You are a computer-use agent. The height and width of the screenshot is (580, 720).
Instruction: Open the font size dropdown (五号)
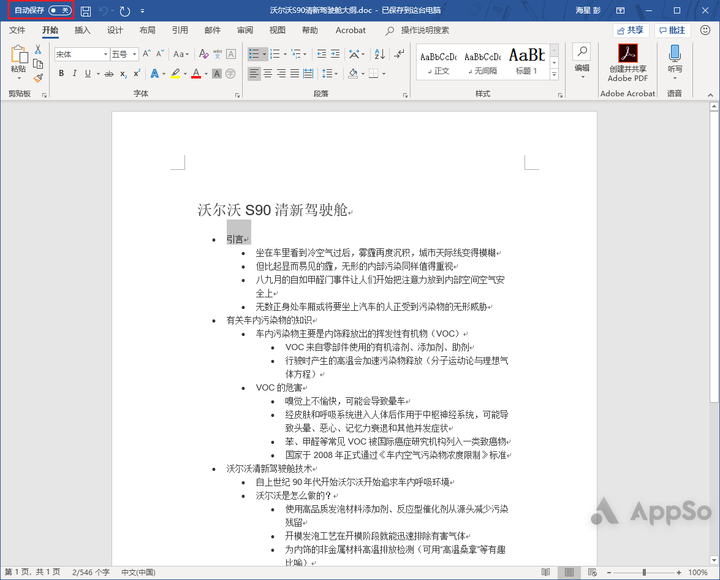point(135,54)
